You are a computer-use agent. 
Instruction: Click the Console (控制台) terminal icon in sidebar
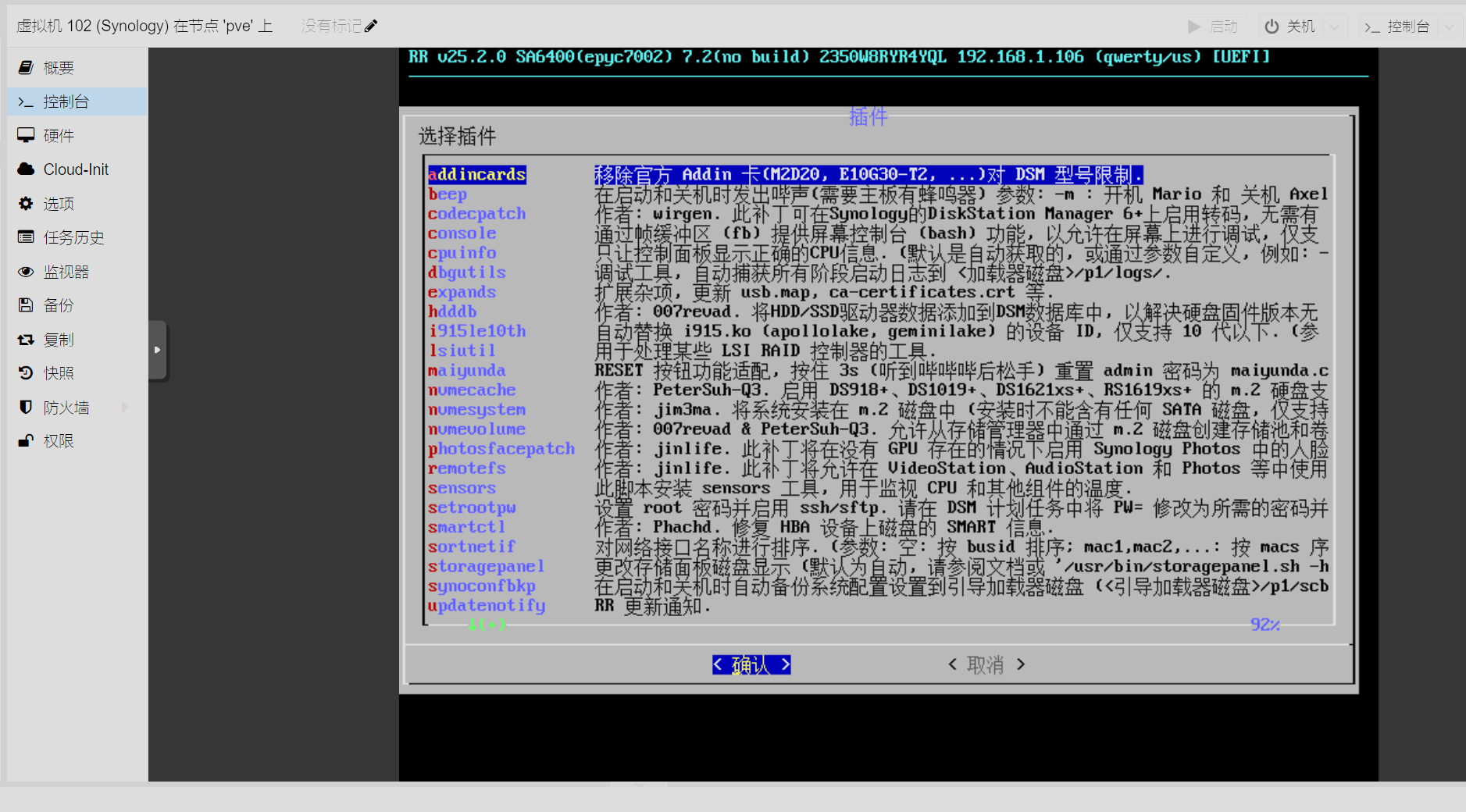pyautogui.click(x=26, y=101)
